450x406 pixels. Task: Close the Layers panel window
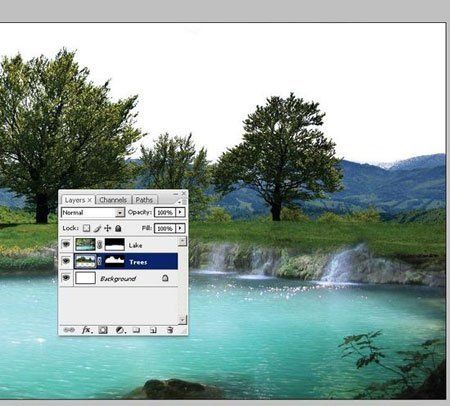tap(184, 193)
